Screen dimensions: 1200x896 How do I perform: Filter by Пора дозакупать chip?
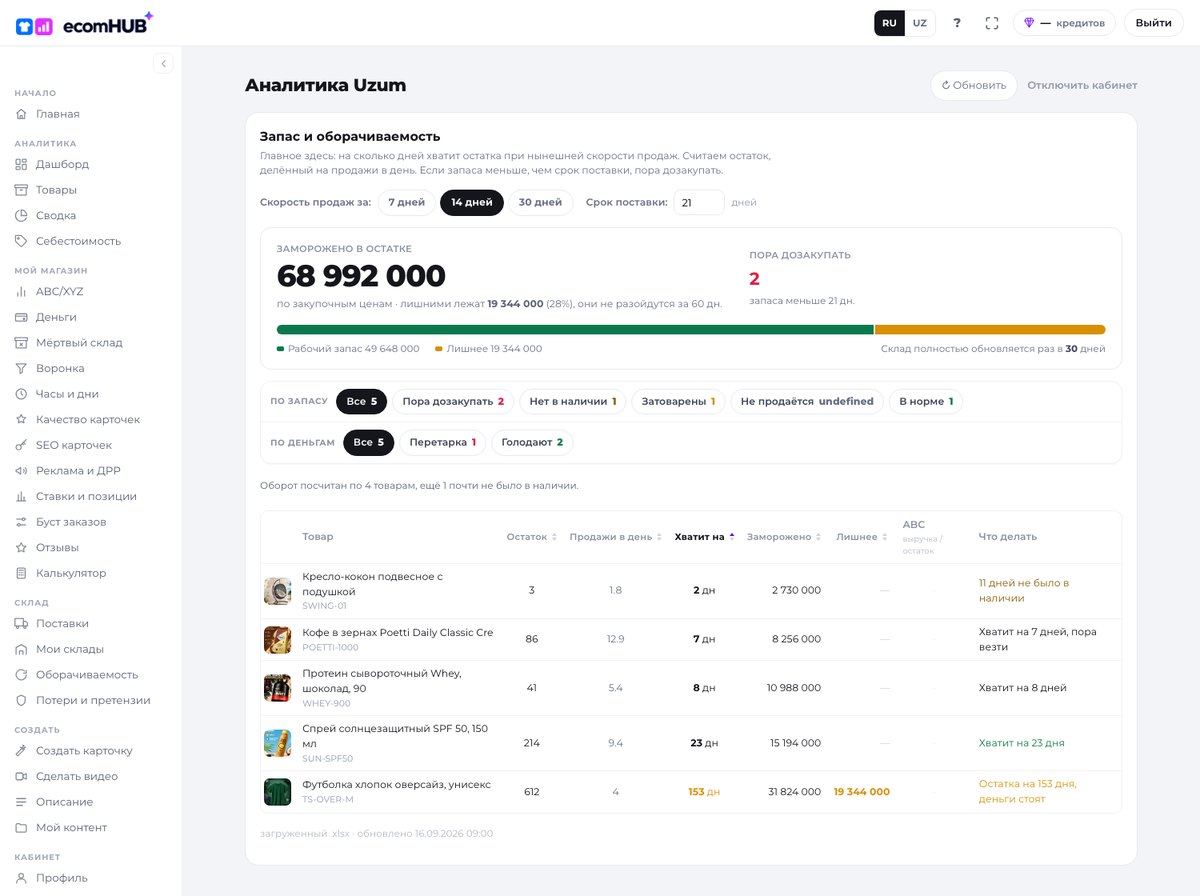click(453, 401)
